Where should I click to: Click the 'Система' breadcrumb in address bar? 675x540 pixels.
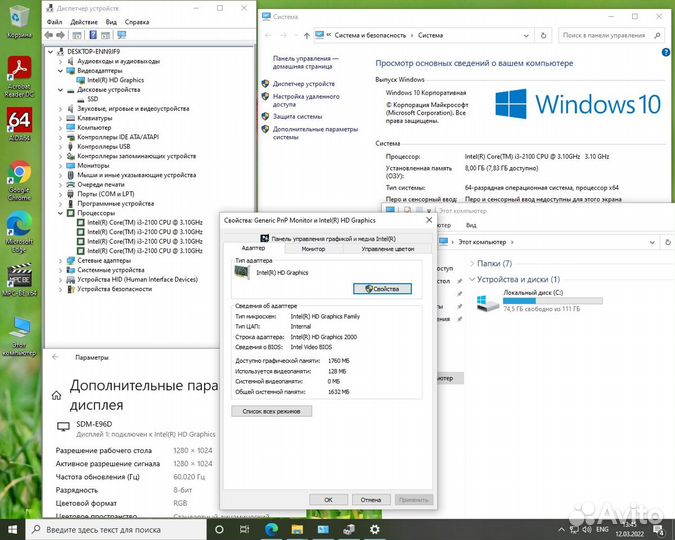[x=430, y=36]
